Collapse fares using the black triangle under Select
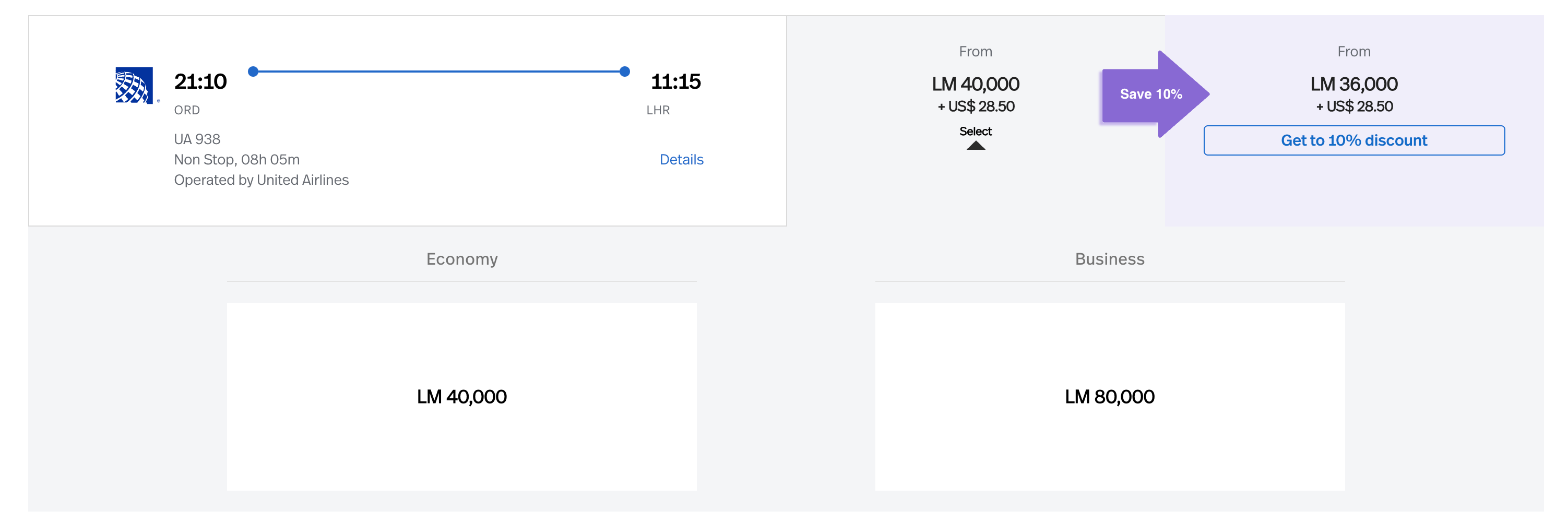The height and width of the screenshot is (522, 1568). pyautogui.click(x=975, y=146)
